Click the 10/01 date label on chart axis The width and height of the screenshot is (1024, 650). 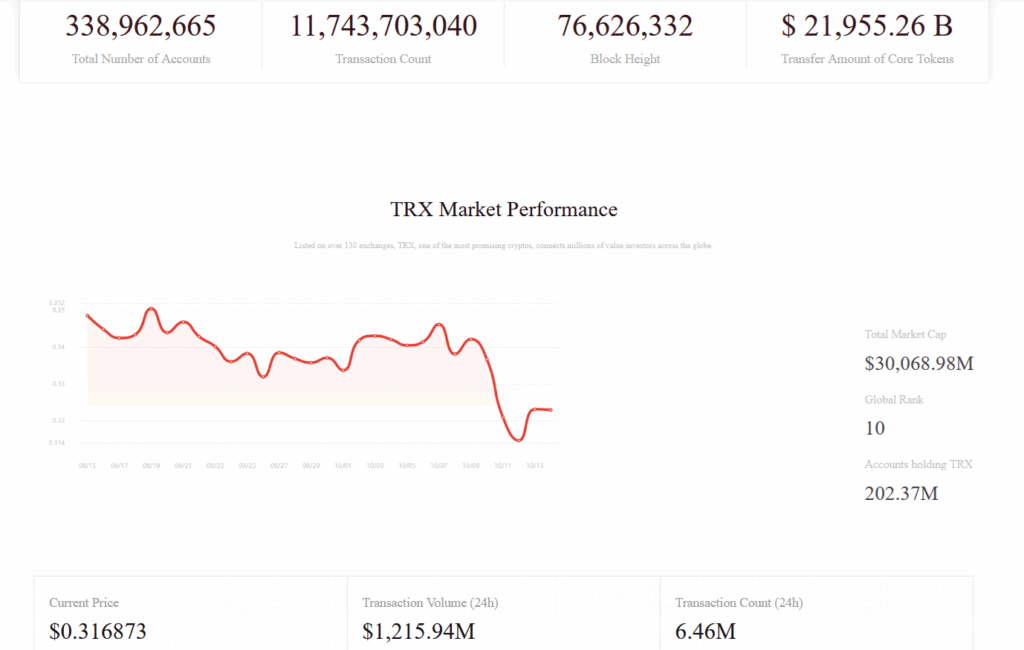click(x=343, y=465)
